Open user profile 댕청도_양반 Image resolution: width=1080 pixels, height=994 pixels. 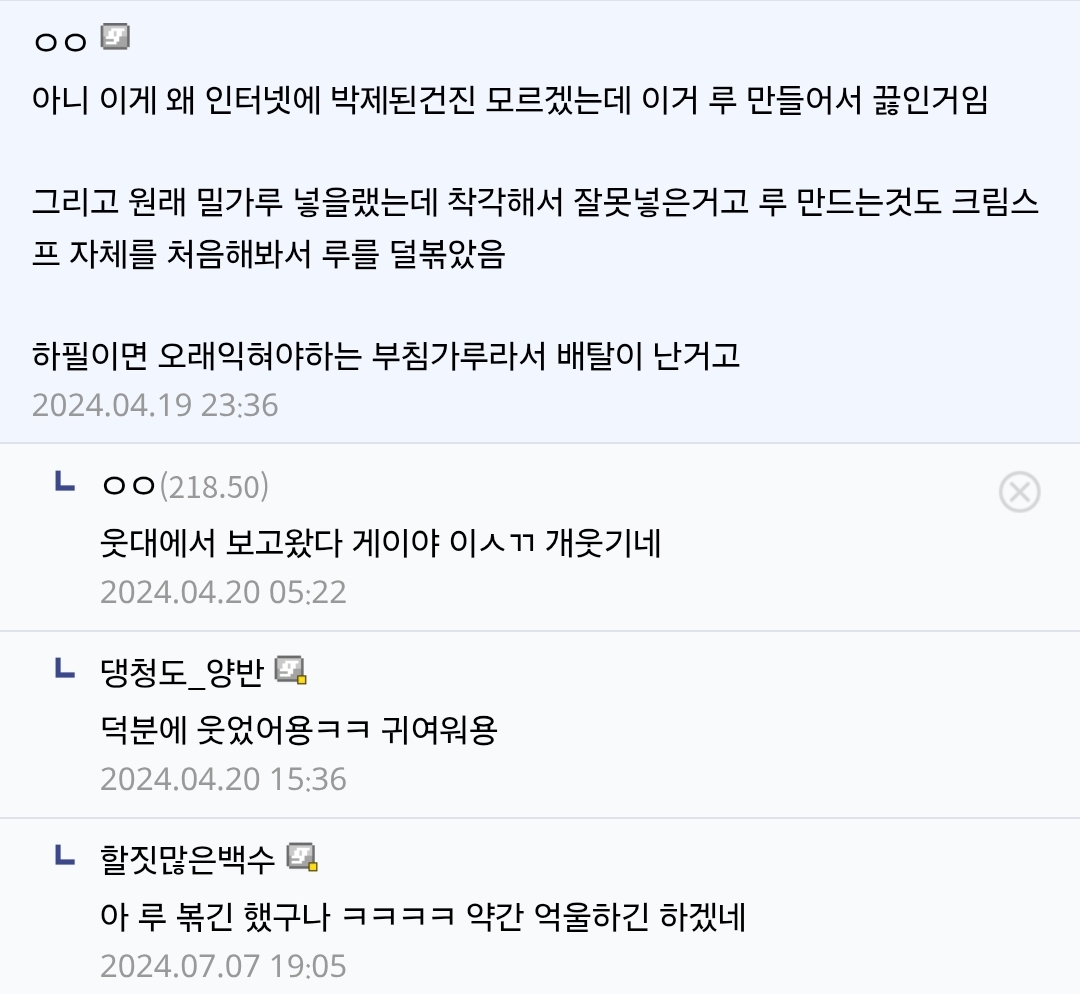(183, 672)
